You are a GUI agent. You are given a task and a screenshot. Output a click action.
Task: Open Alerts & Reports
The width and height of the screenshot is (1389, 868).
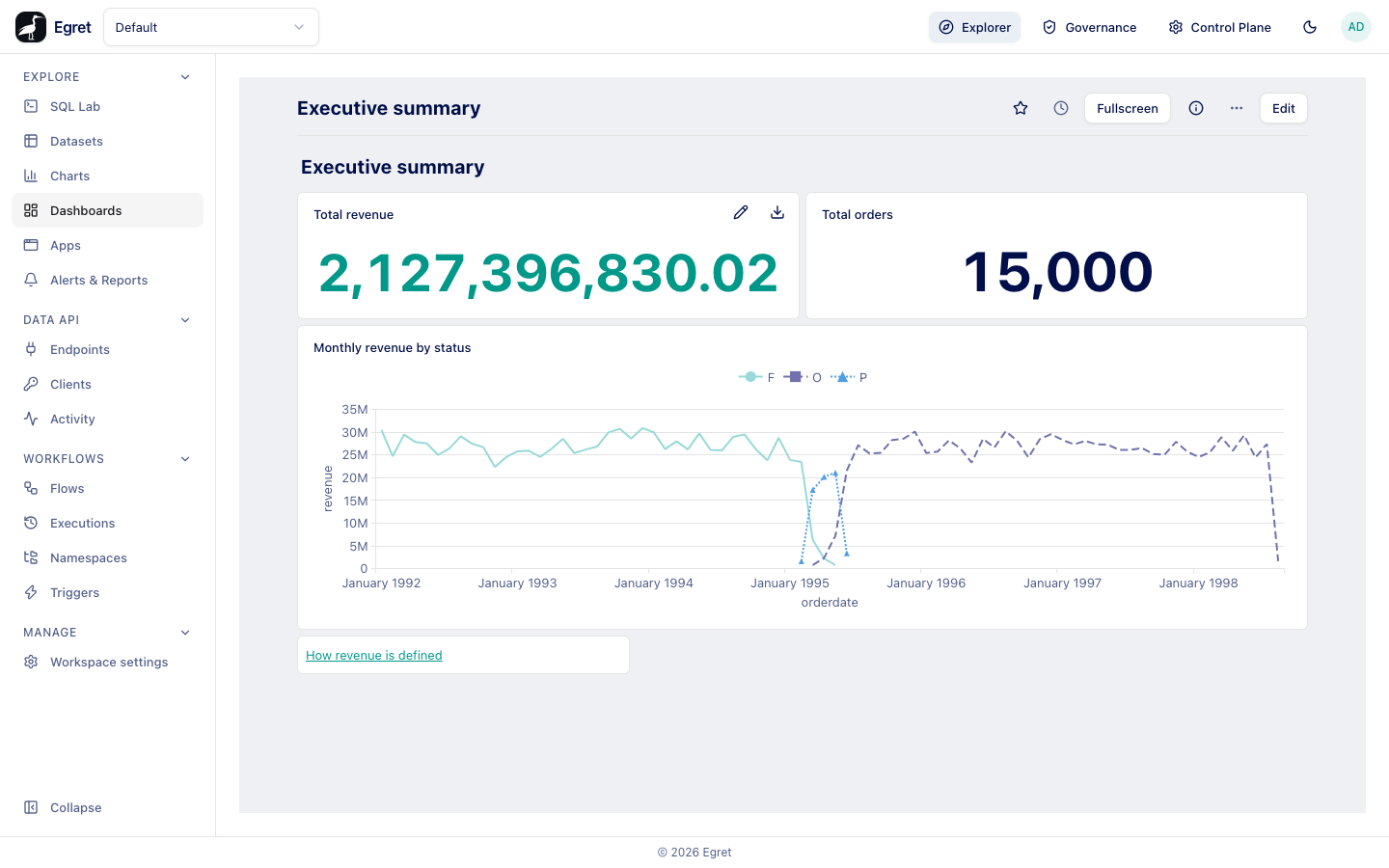pos(107,280)
